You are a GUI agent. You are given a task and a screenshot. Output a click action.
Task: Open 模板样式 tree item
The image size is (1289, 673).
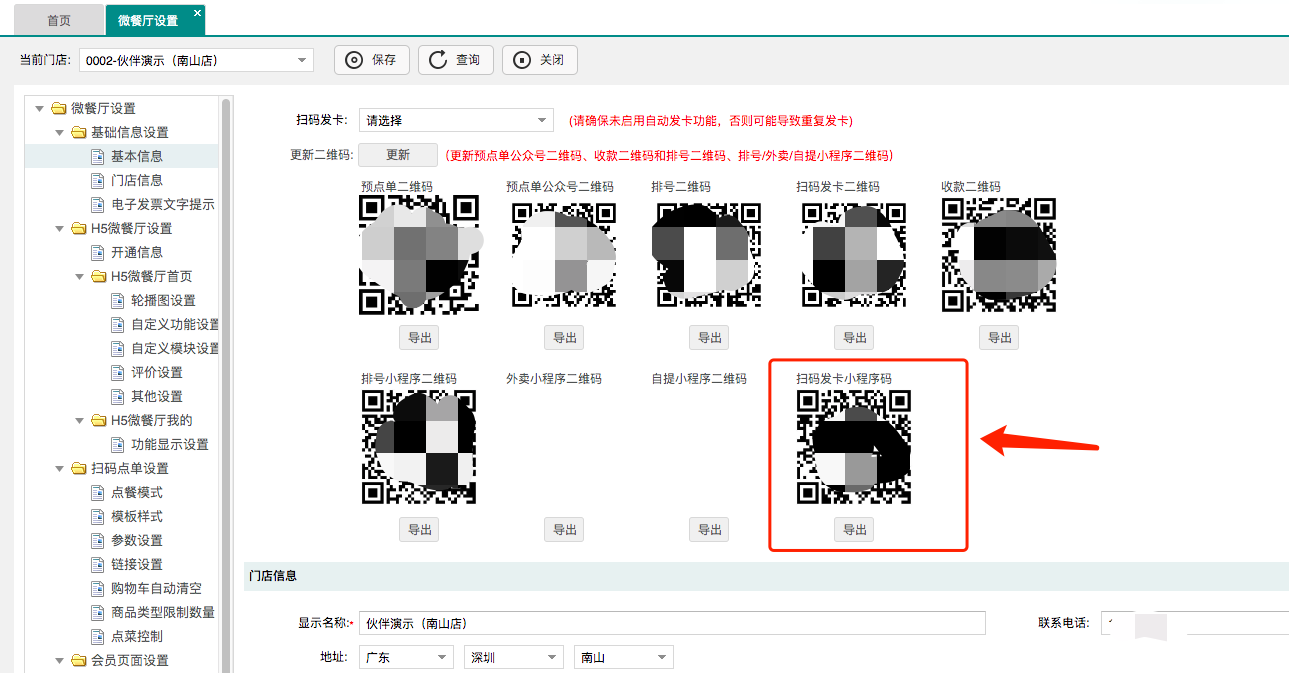[x=137, y=516]
